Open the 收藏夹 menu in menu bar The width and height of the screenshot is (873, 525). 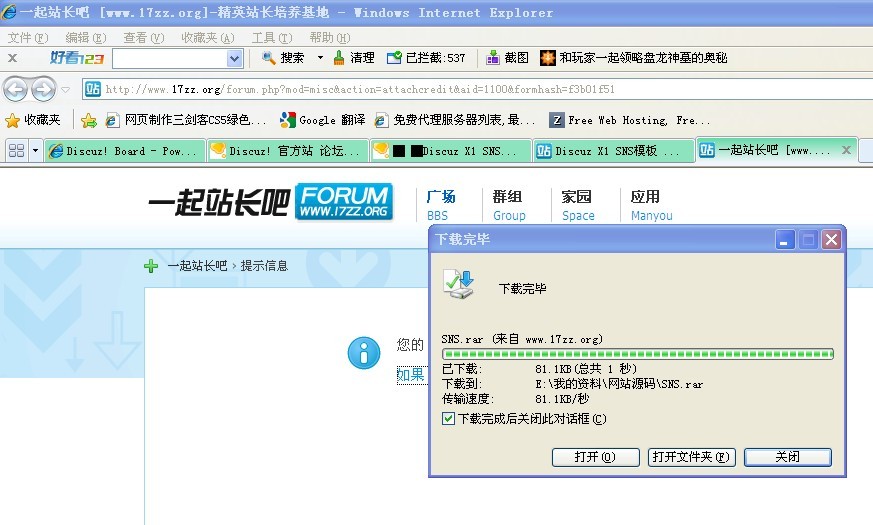(208, 38)
